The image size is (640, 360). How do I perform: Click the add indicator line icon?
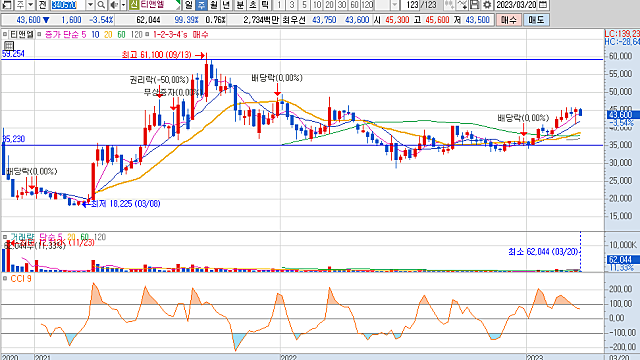click(462, 5)
